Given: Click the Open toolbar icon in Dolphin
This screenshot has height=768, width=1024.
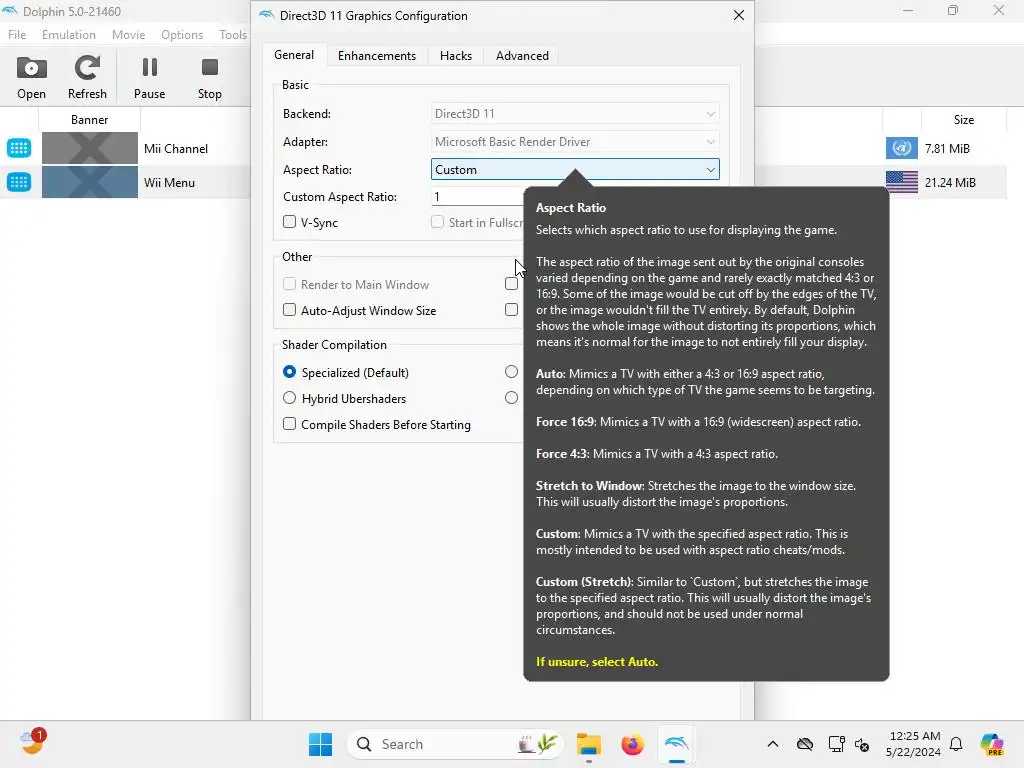Looking at the screenshot, I should coord(31,78).
